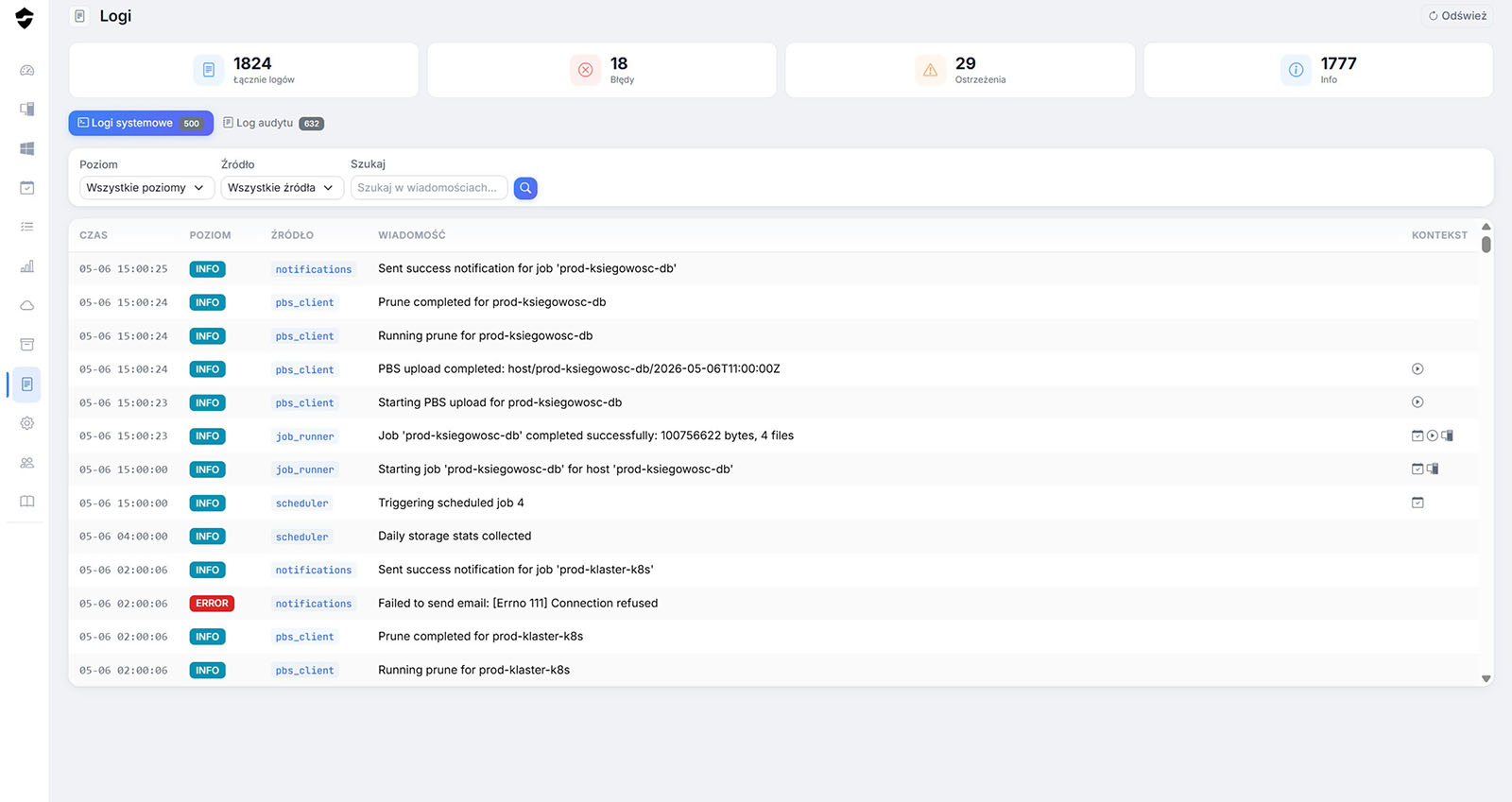Click the WIADOMOŚĆ column header

pyautogui.click(x=412, y=235)
